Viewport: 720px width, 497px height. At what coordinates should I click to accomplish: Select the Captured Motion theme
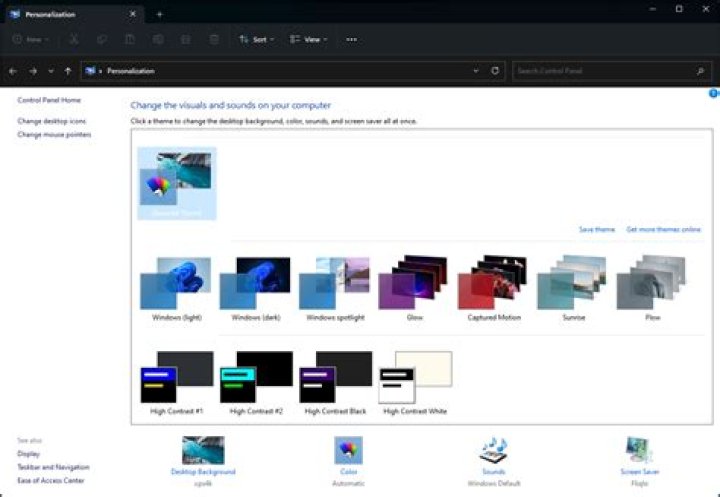pyautogui.click(x=494, y=288)
